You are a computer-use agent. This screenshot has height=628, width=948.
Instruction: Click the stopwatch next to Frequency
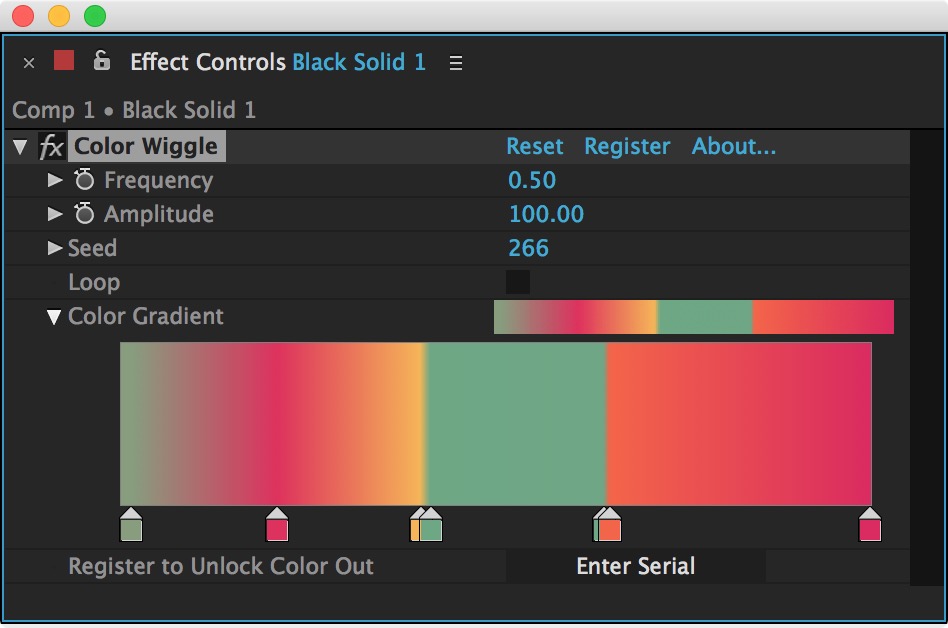point(84,180)
